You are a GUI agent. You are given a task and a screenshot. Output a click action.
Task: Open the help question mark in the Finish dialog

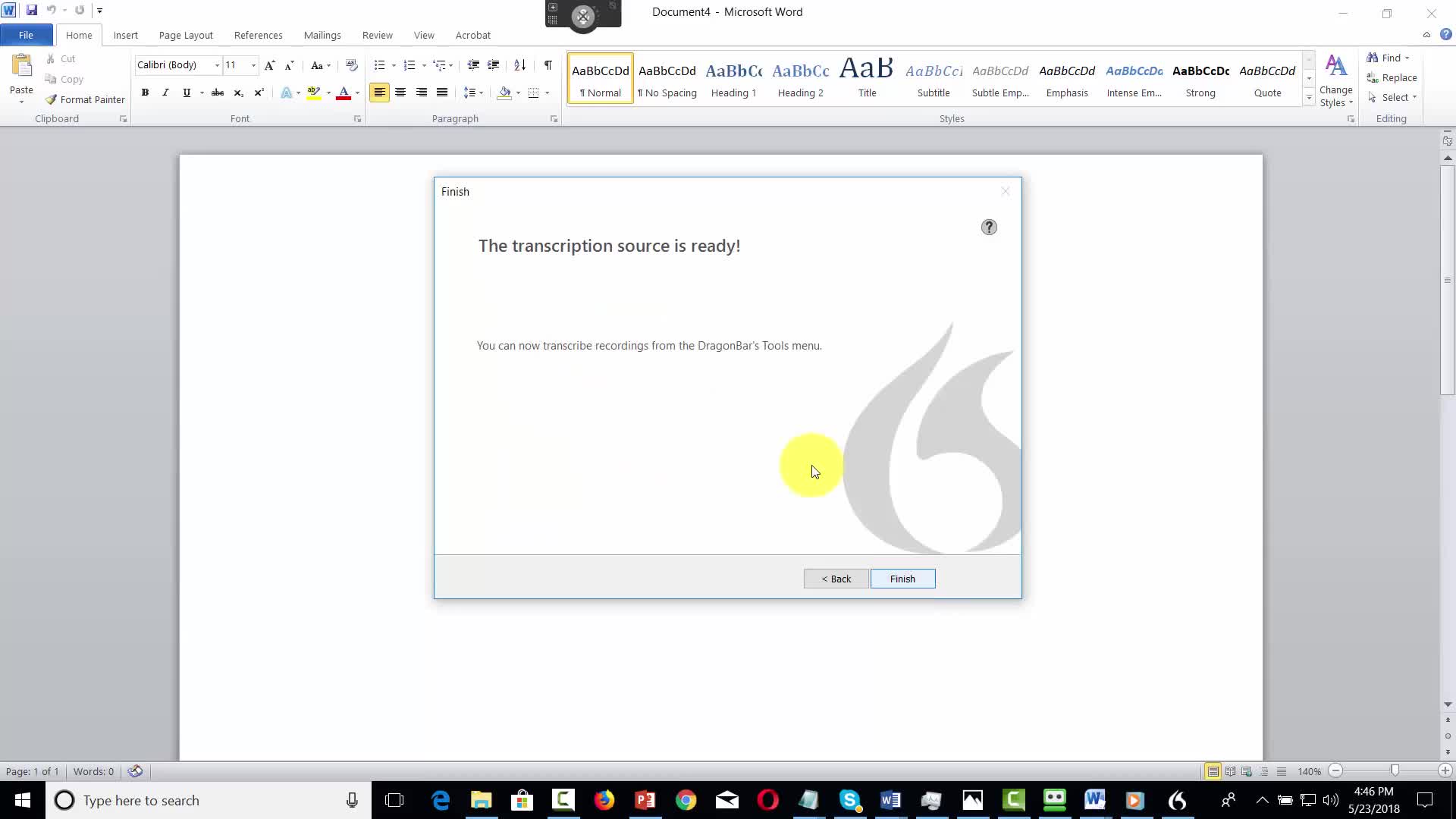tap(989, 227)
